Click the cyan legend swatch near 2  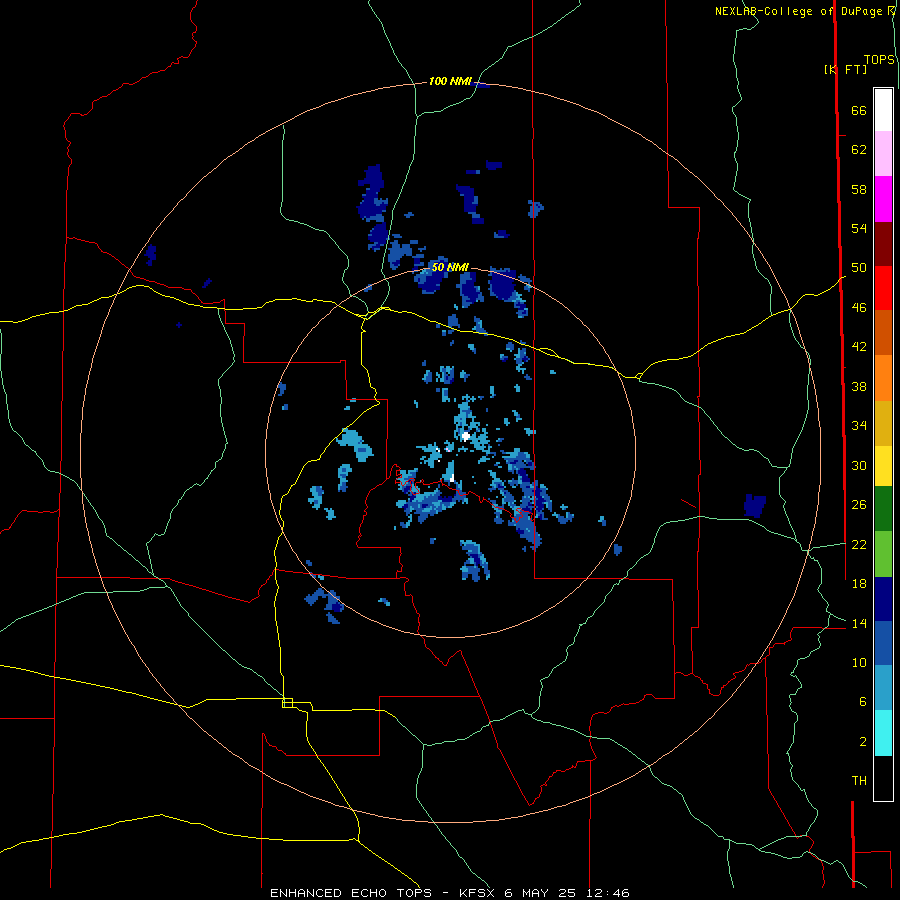click(x=883, y=733)
